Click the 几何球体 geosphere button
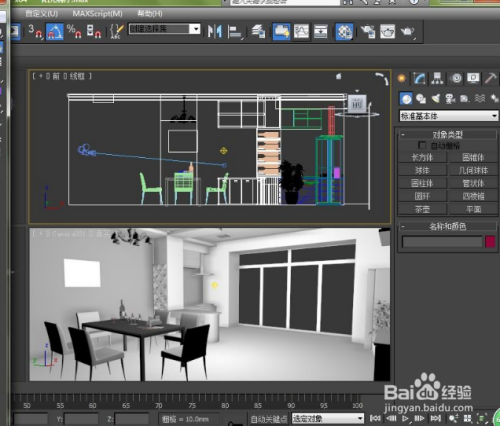500x426 pixels. click(x=473, y=170)
